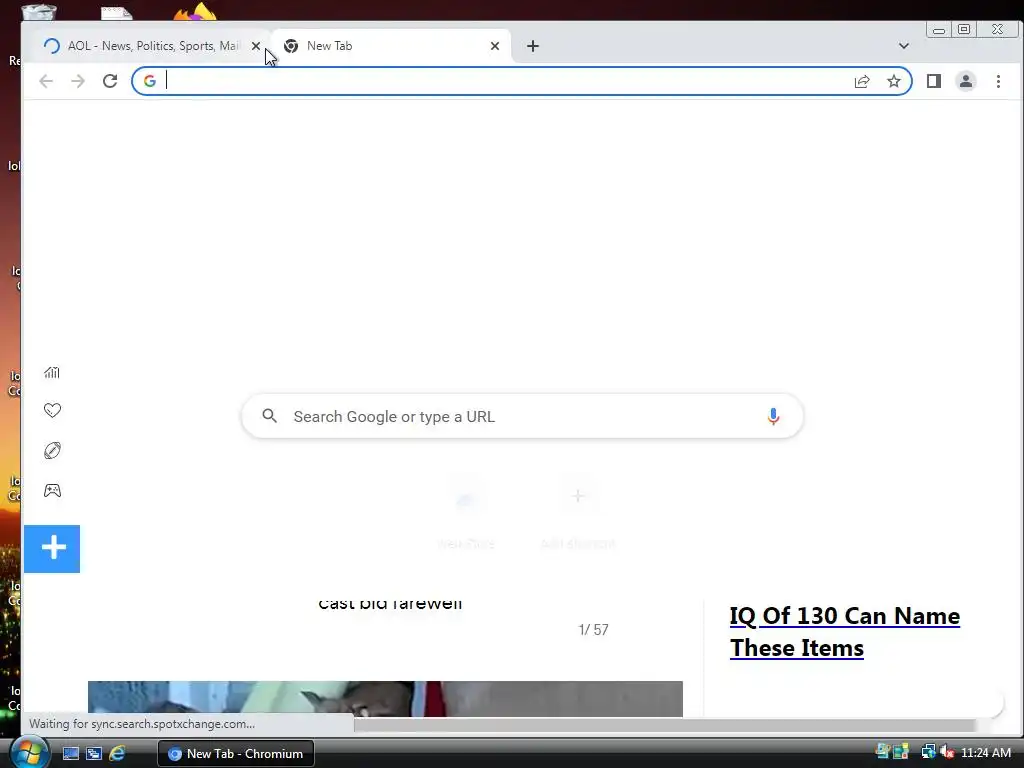Share this page icon
1024x768 pixels.
click(862, 81)
